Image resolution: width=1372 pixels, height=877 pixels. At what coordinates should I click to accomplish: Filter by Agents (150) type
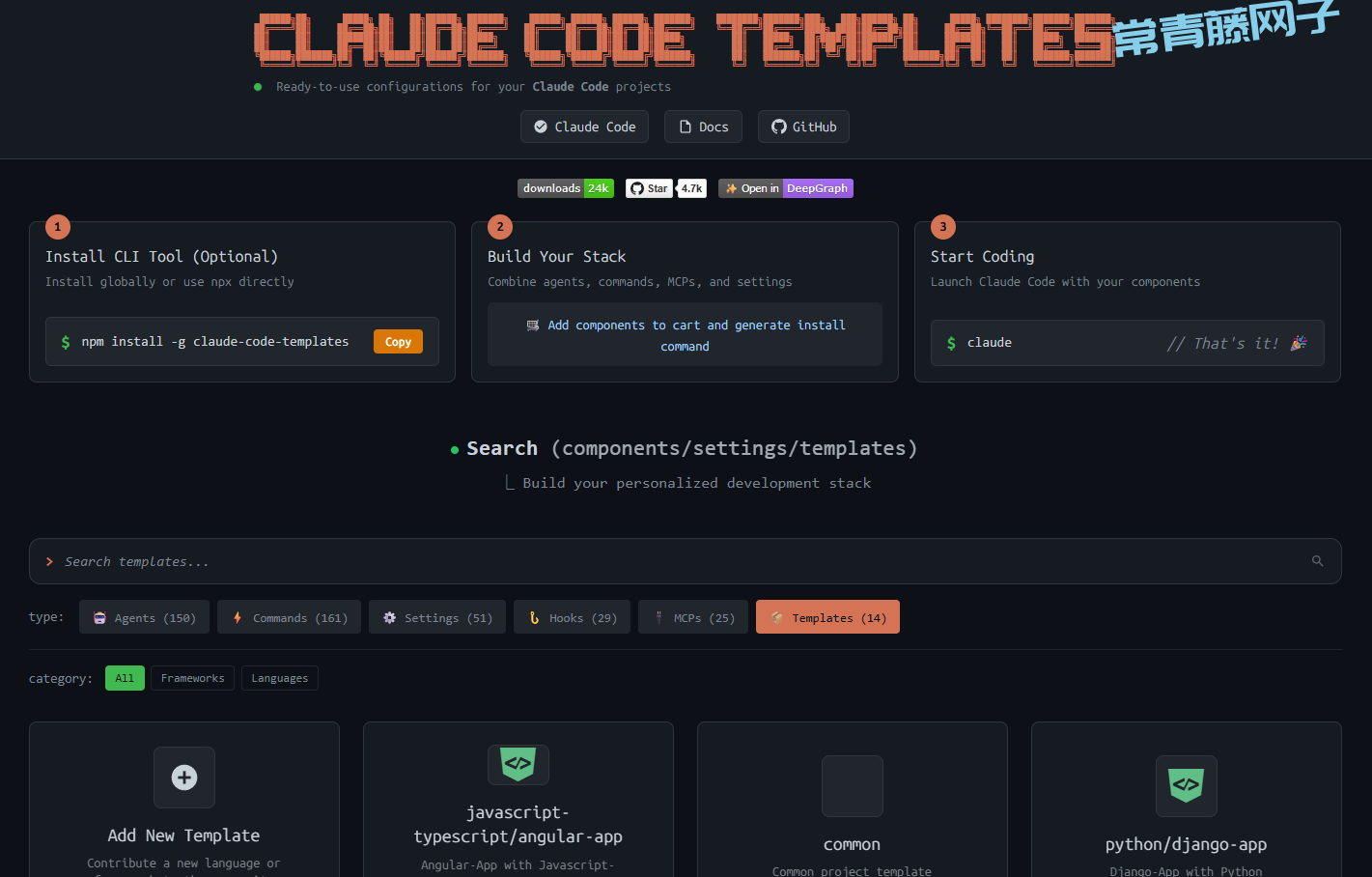(x=144, y=617)
